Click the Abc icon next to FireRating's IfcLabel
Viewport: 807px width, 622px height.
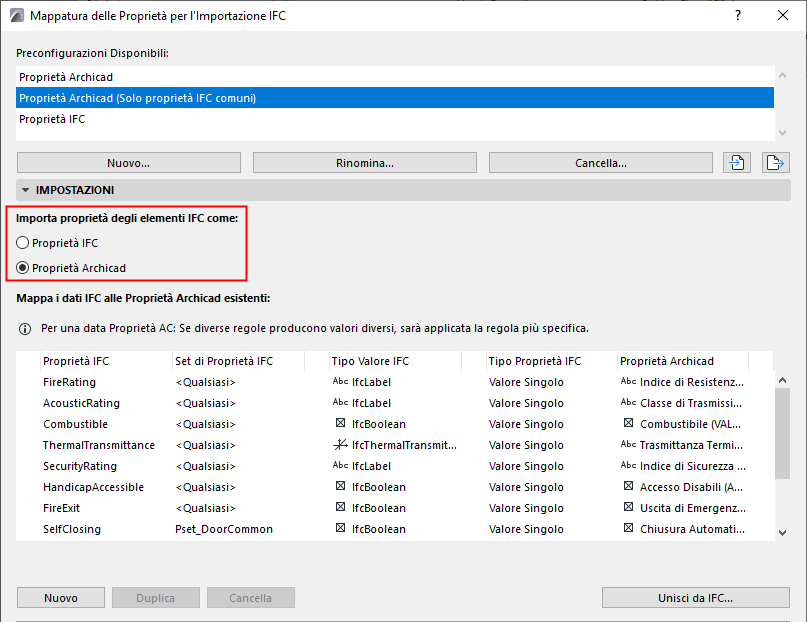coord(340,382)
